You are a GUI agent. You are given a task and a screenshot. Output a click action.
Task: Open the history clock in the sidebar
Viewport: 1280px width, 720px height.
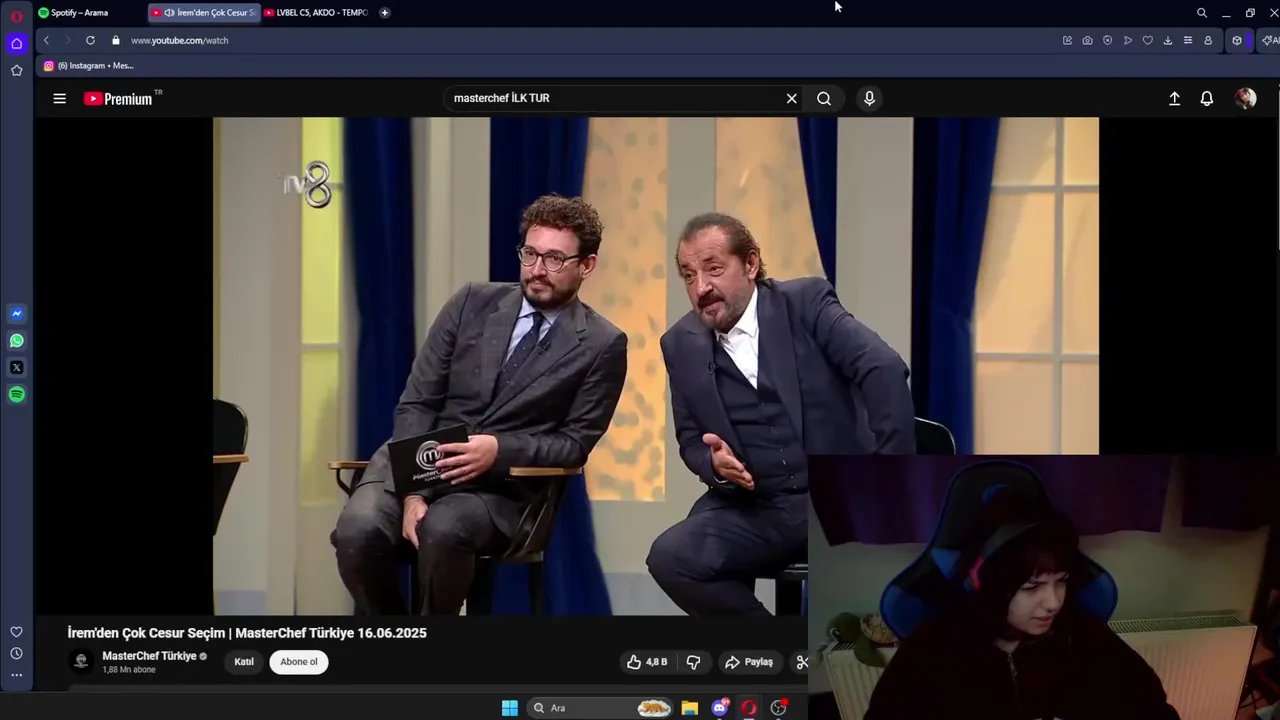pos(16,653)
